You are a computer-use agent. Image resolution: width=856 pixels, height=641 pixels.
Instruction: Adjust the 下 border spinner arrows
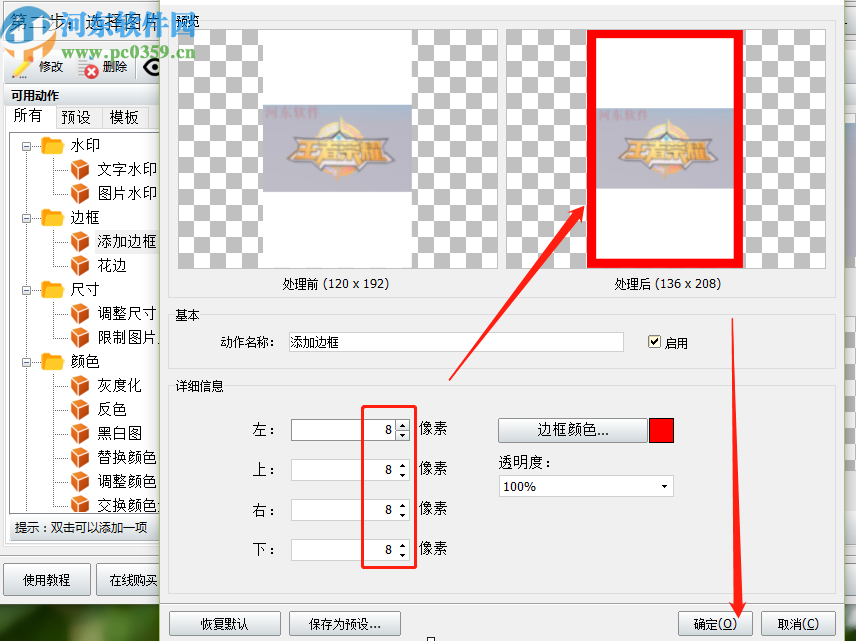pos(403,549)
